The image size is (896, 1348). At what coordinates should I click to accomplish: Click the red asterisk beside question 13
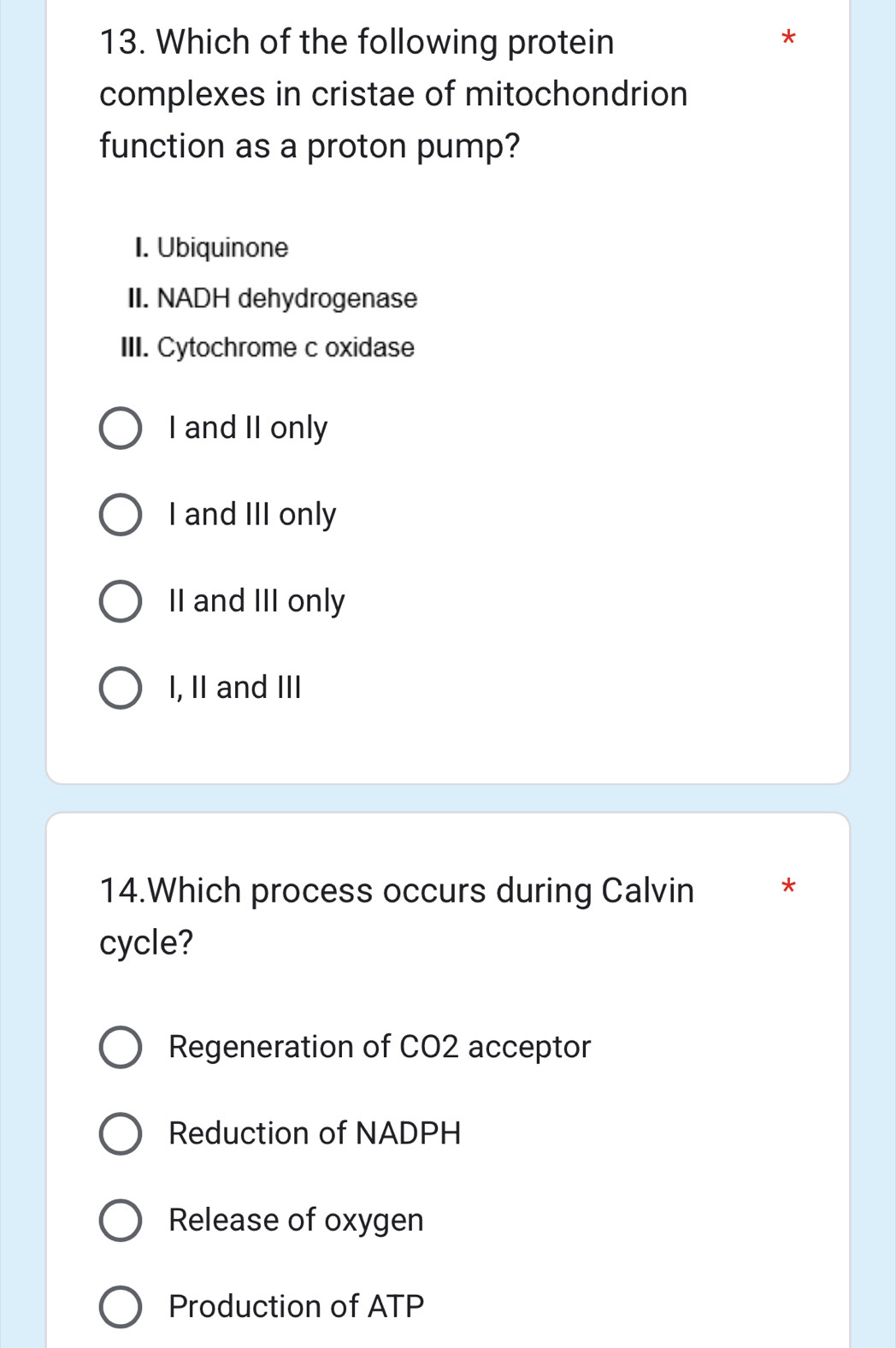click(x=787, y=41)
